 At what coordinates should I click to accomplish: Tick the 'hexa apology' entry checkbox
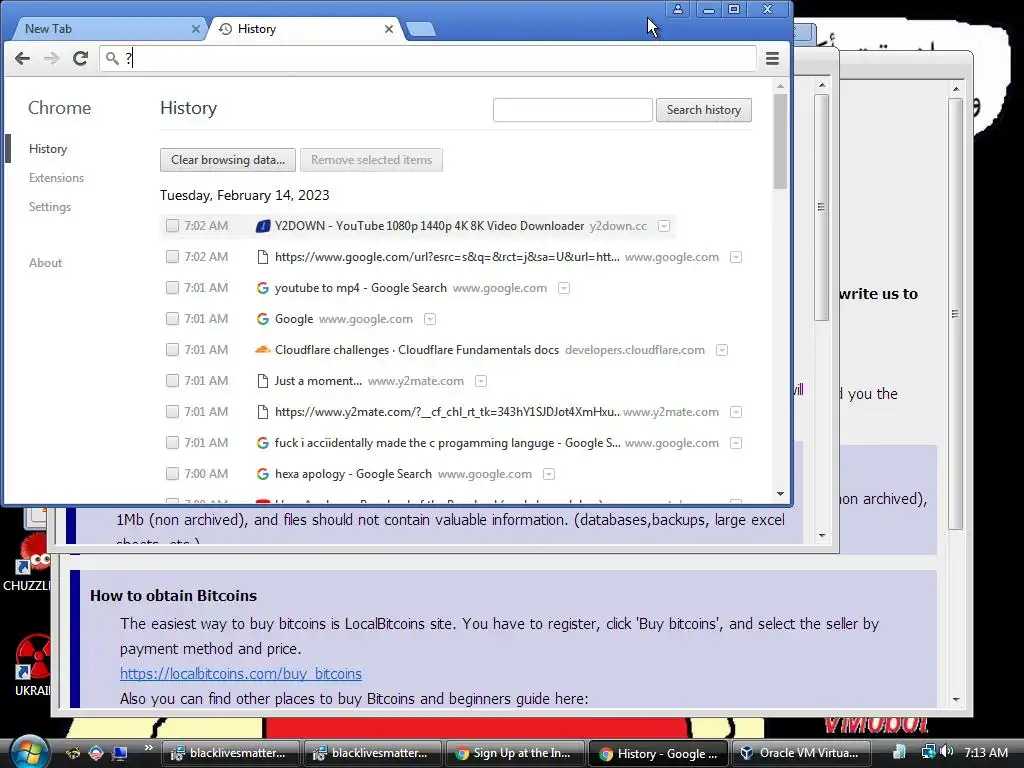[x=172, y=474]
